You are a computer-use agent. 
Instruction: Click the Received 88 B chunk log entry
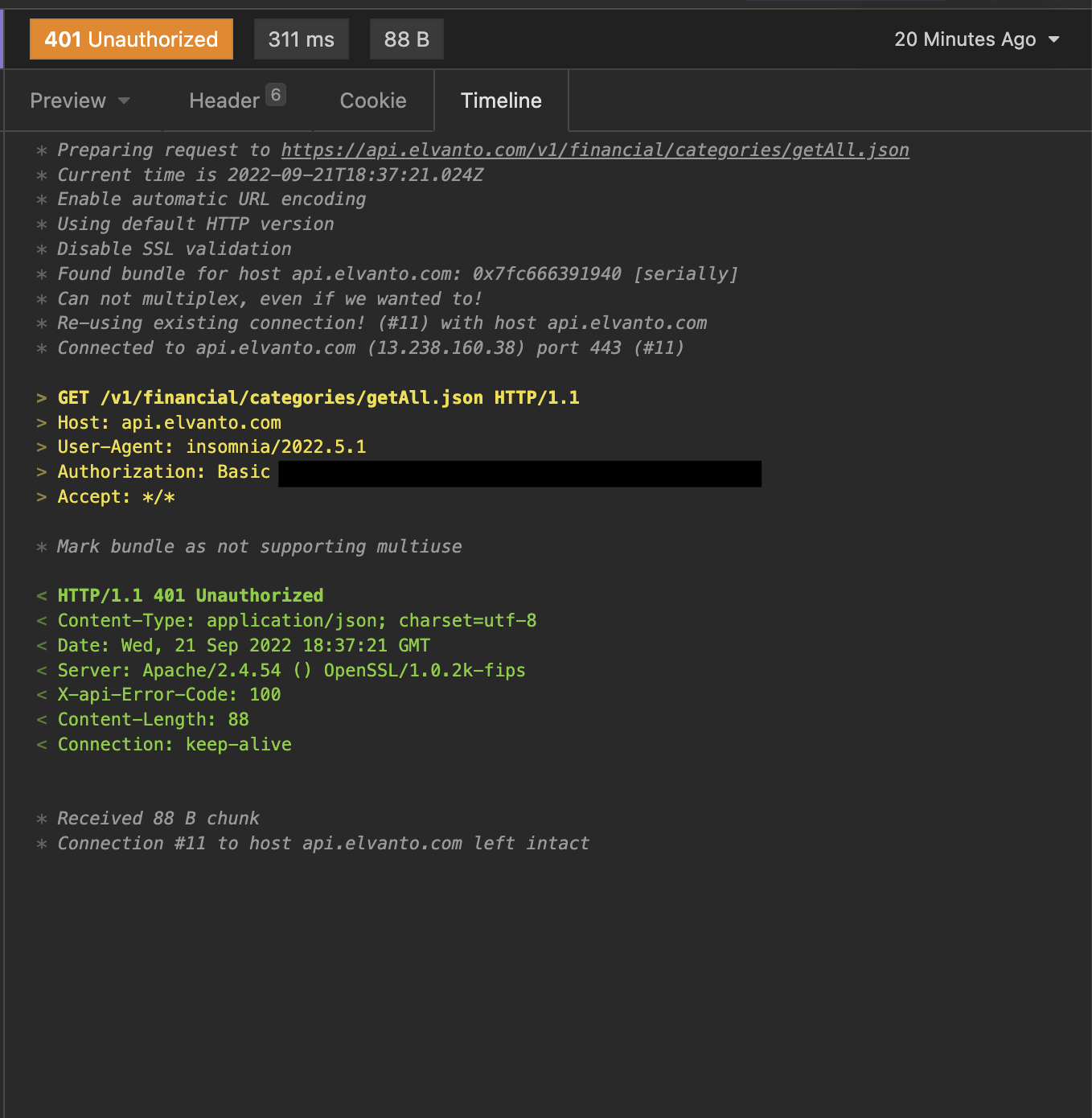158,818
